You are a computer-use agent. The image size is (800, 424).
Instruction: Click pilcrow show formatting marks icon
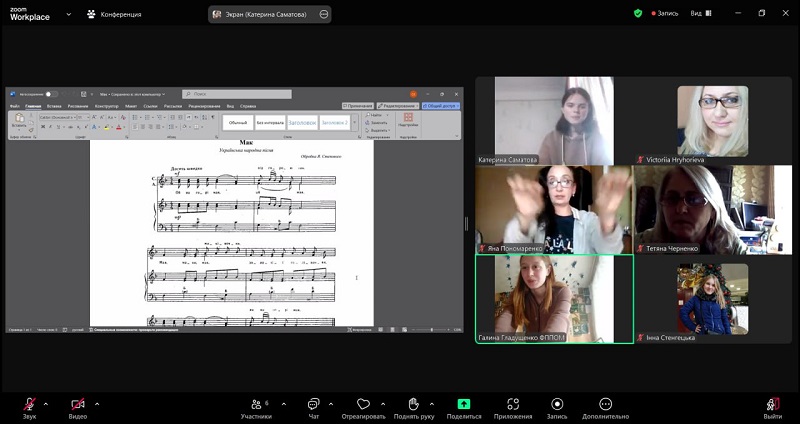click(213, 117)
